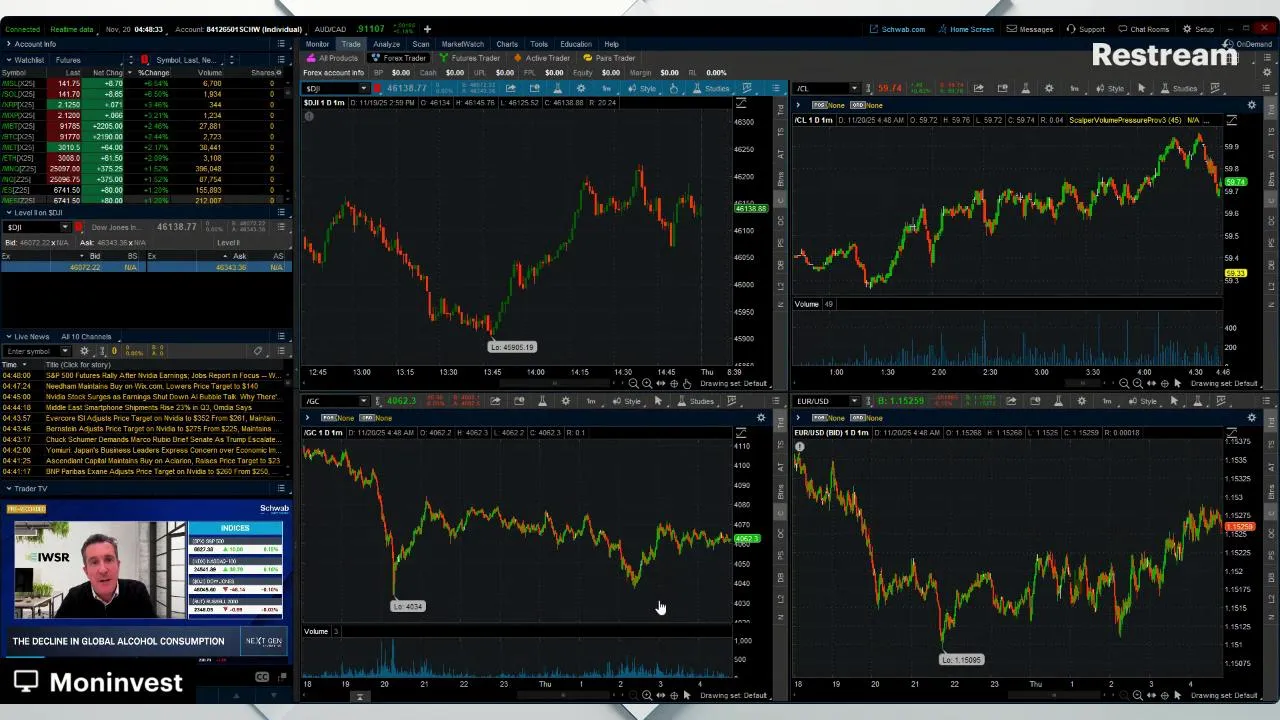Open the /GC chart Style menu
1280x720 pixels.
click(626, 401)
